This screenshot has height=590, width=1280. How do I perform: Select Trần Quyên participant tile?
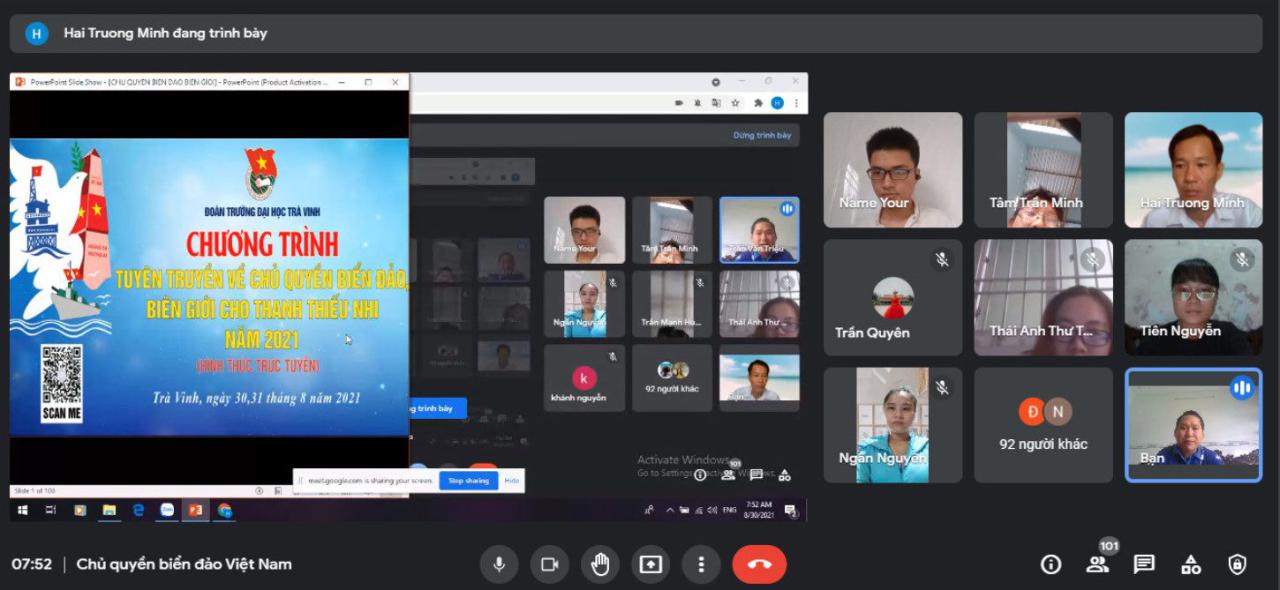click(x=892, y=298)
